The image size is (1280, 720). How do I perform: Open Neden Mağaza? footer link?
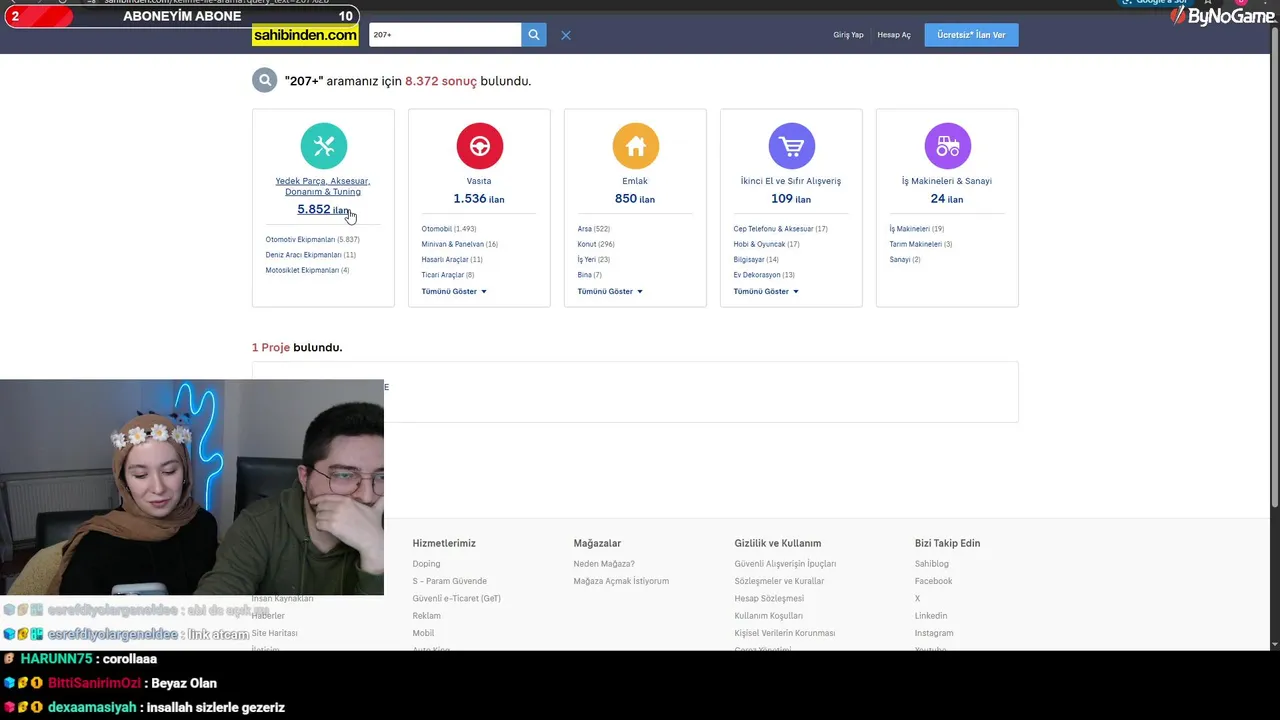pos(604,564)
